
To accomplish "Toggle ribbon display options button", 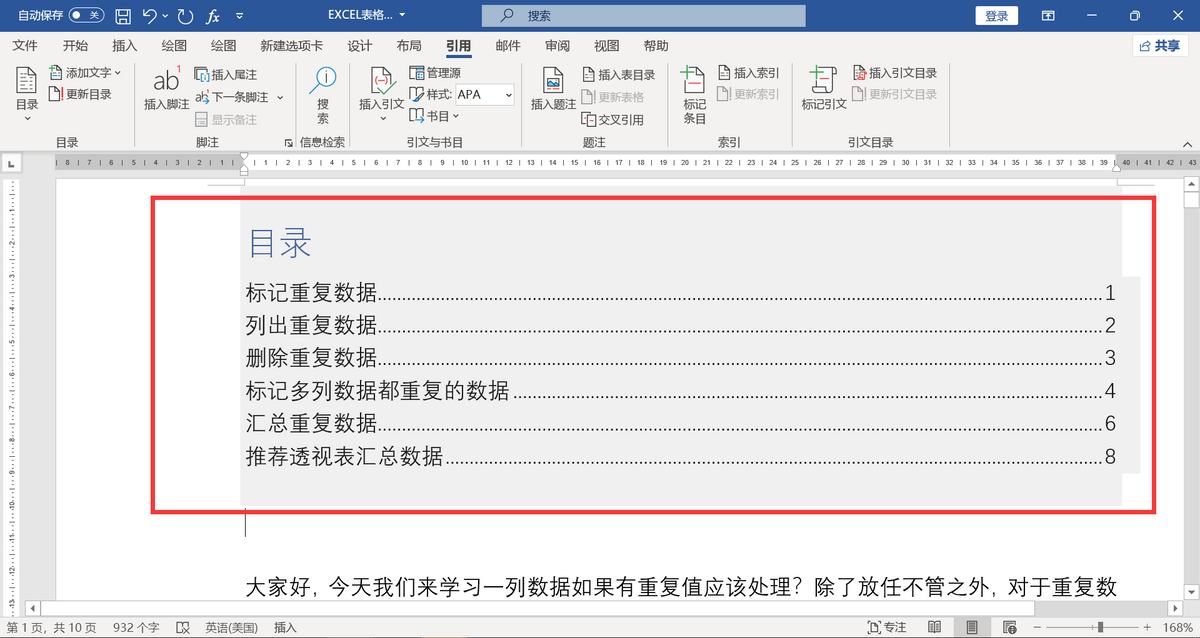I will pos(1048,16).
